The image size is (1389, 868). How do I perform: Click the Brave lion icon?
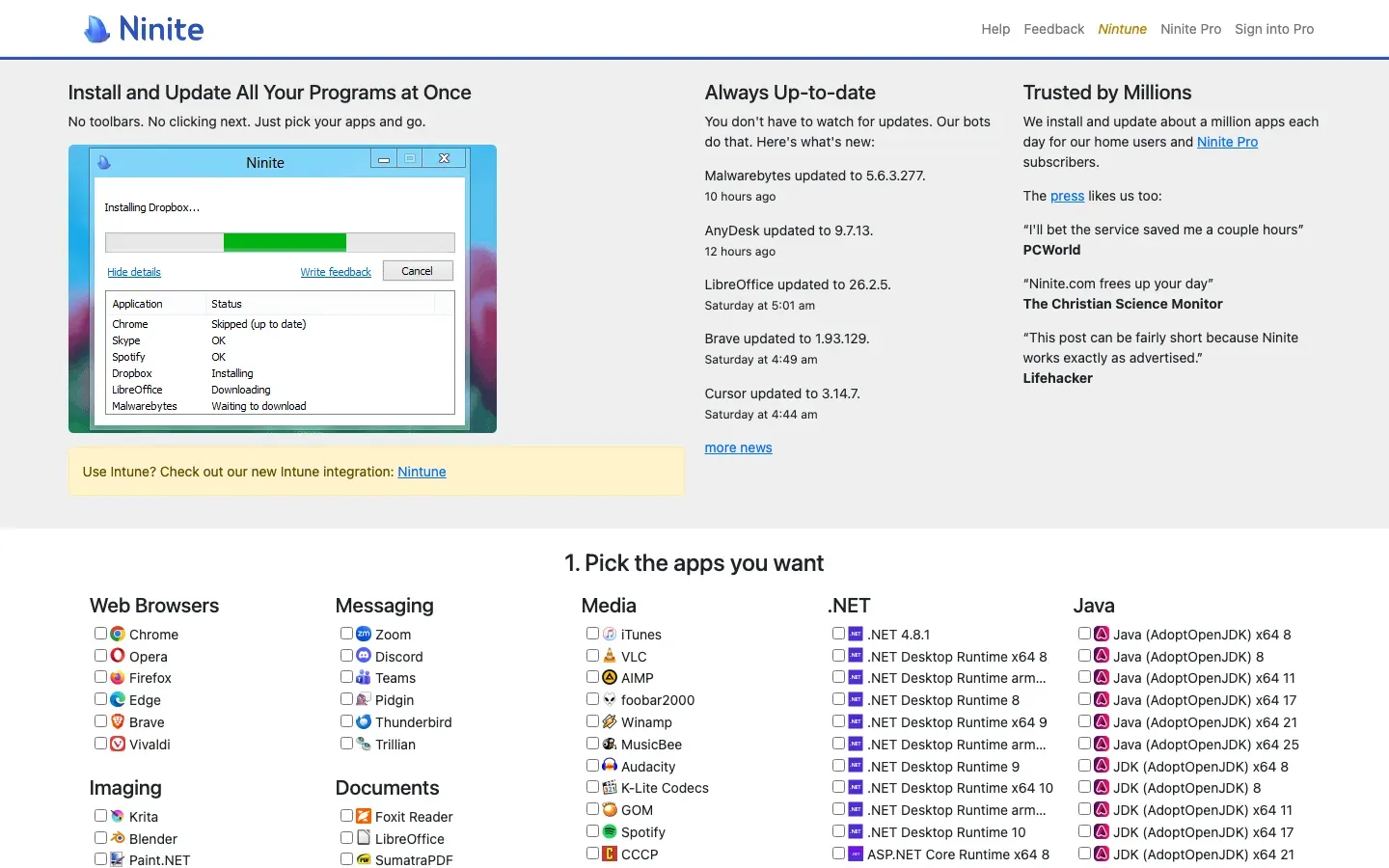point(118,721)
